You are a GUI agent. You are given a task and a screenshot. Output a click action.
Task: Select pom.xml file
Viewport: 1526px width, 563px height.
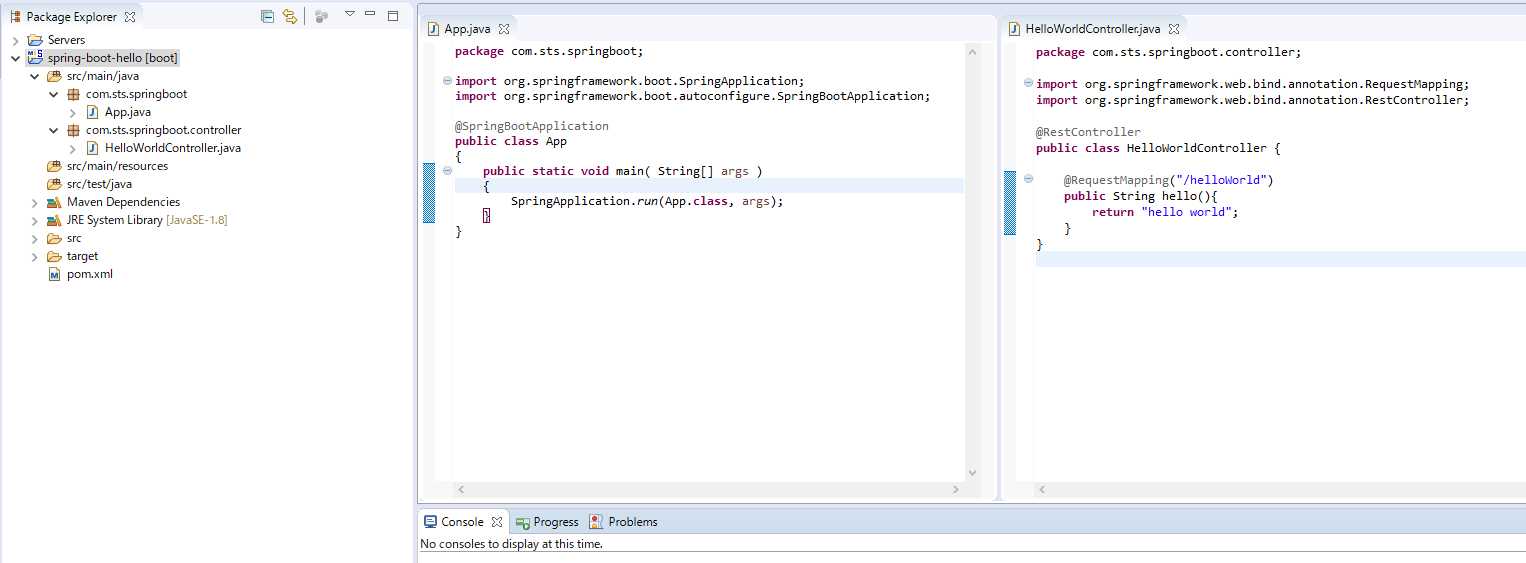pos(90,274)
